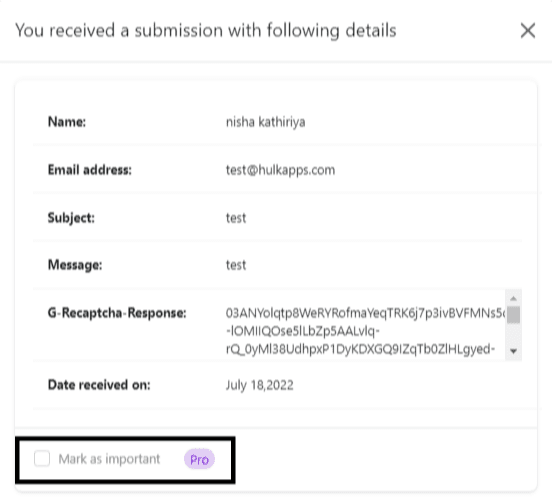This screenshot has height=503, width=552.
Task: Tick the Mark as important checkbox
Action: (42, 459)
